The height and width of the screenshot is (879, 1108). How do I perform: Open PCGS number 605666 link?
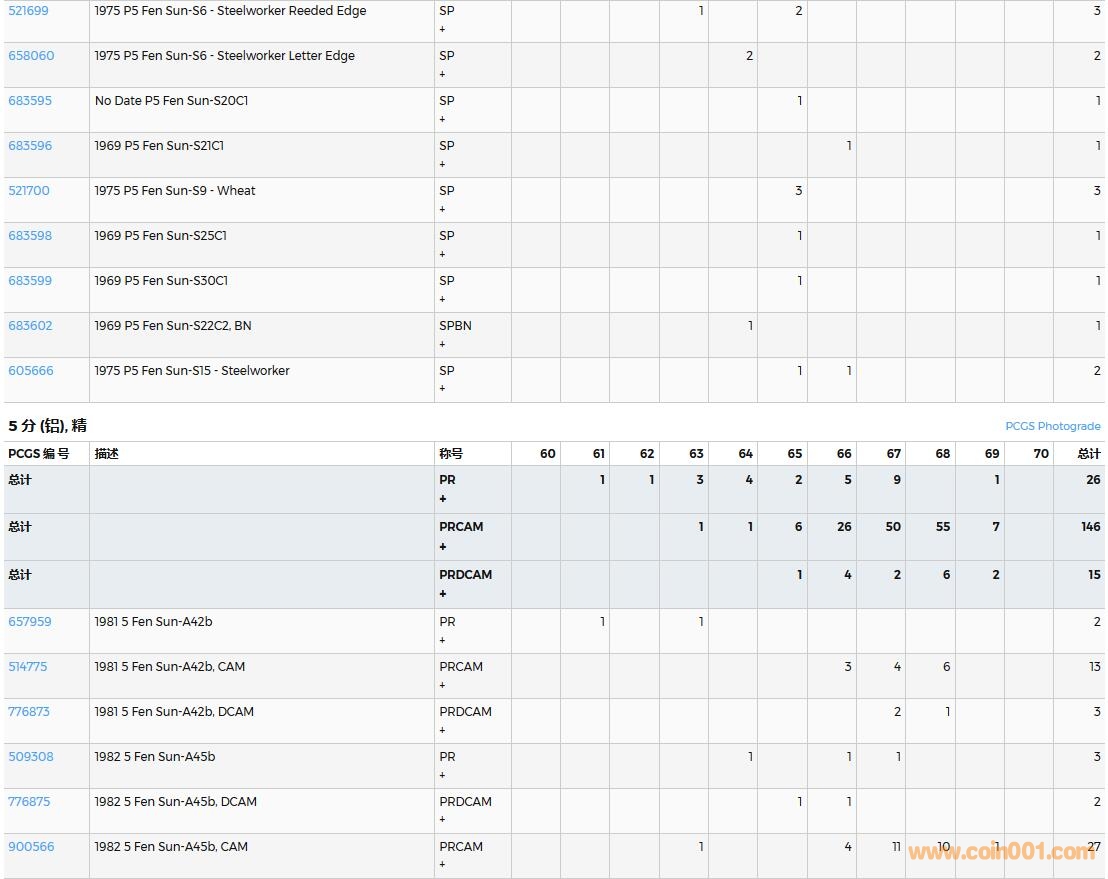[x=31, y=371]
